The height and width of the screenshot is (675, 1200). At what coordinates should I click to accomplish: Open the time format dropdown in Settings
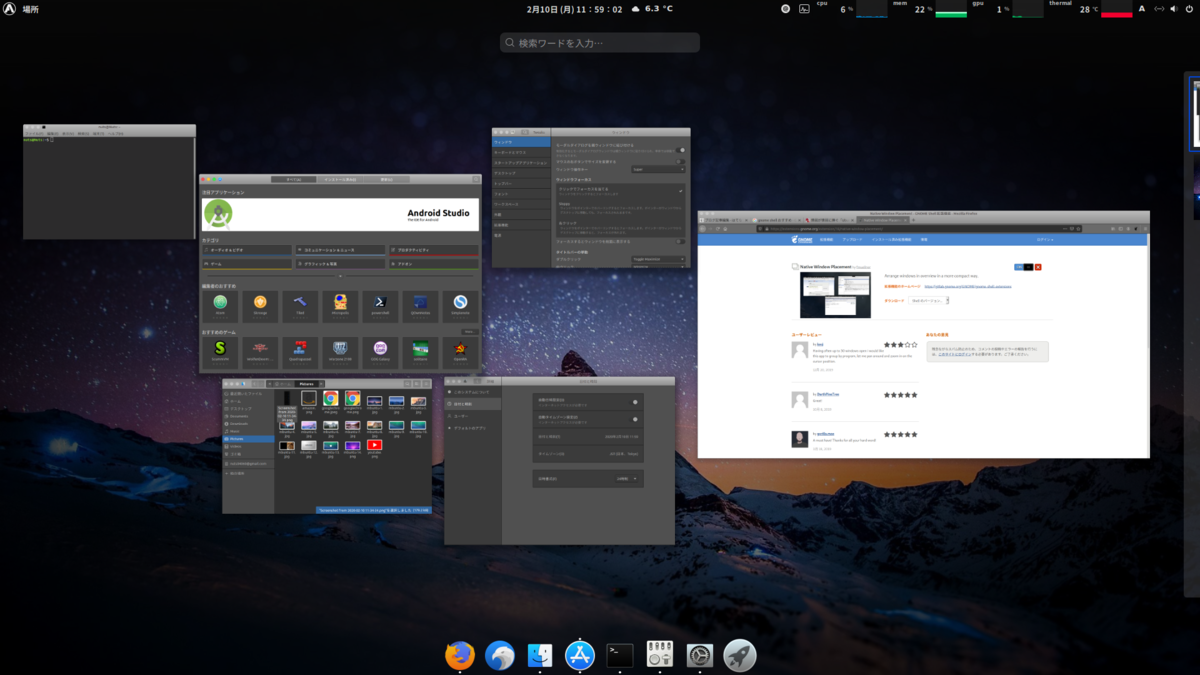pos(627,479)
